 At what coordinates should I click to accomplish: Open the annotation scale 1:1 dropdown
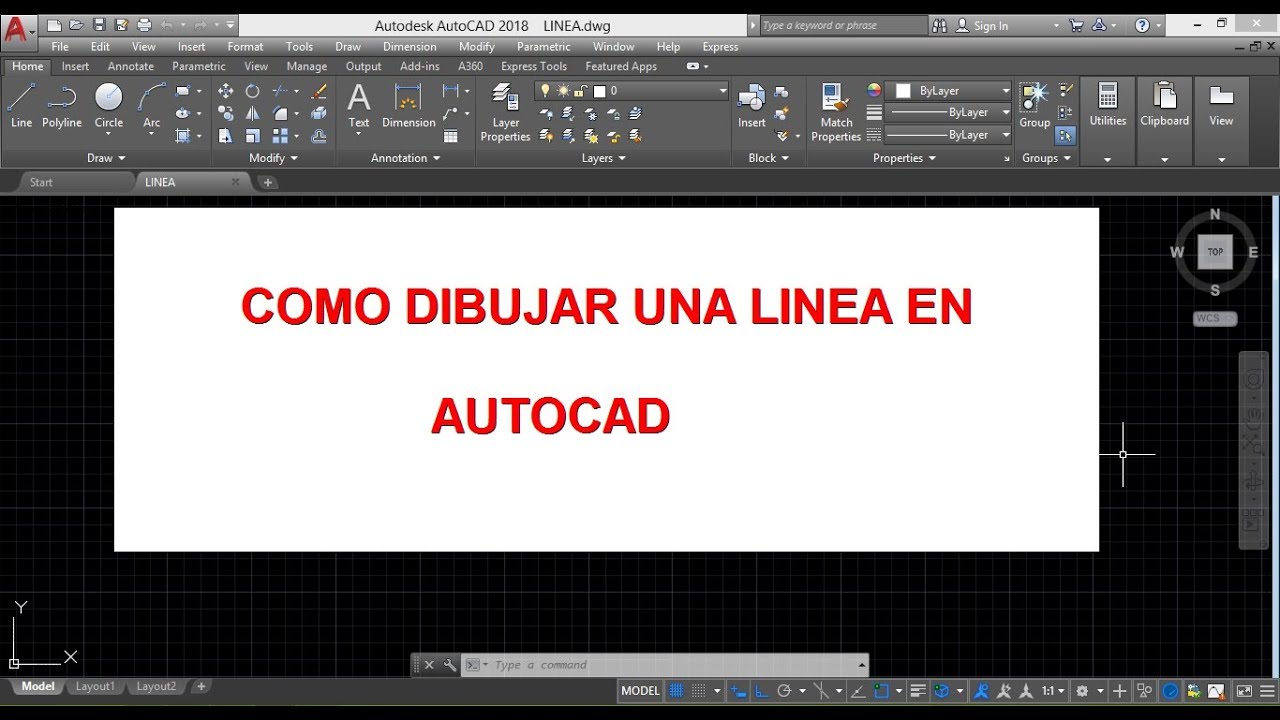(1054, 690)
